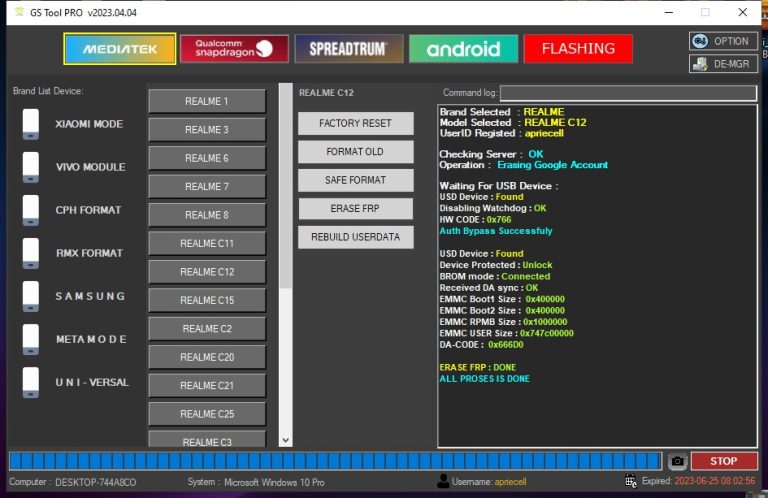Choose XIAOMI MODE brand label
768x498 pixels.
pos(89,124)
